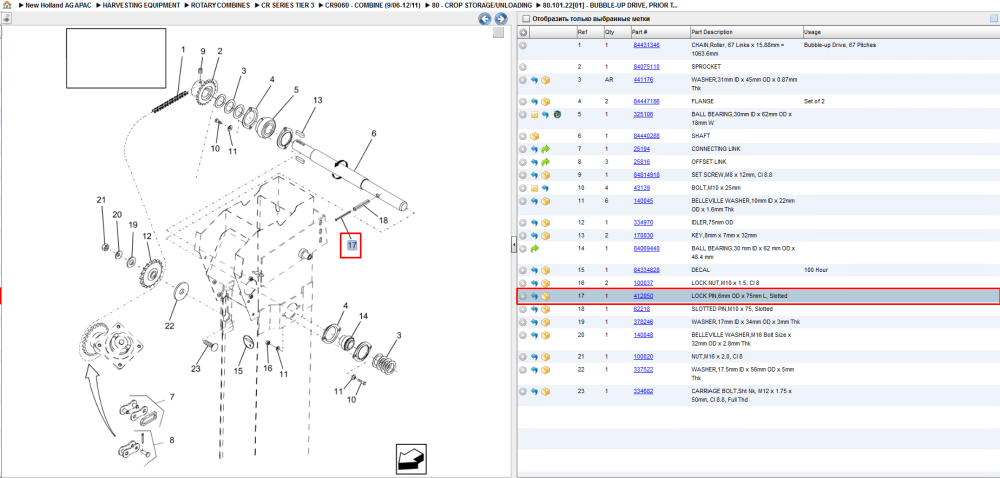
Task: Navigate to 'CR9060 - COMBINE (9/06-12/11)' breadcrumb
Action: click(x=372, y=5)
